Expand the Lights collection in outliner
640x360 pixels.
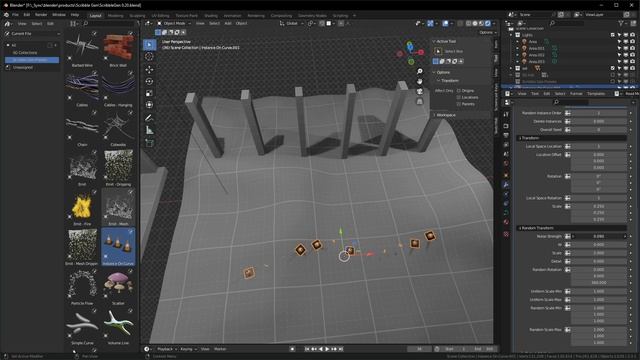point(511,35)
